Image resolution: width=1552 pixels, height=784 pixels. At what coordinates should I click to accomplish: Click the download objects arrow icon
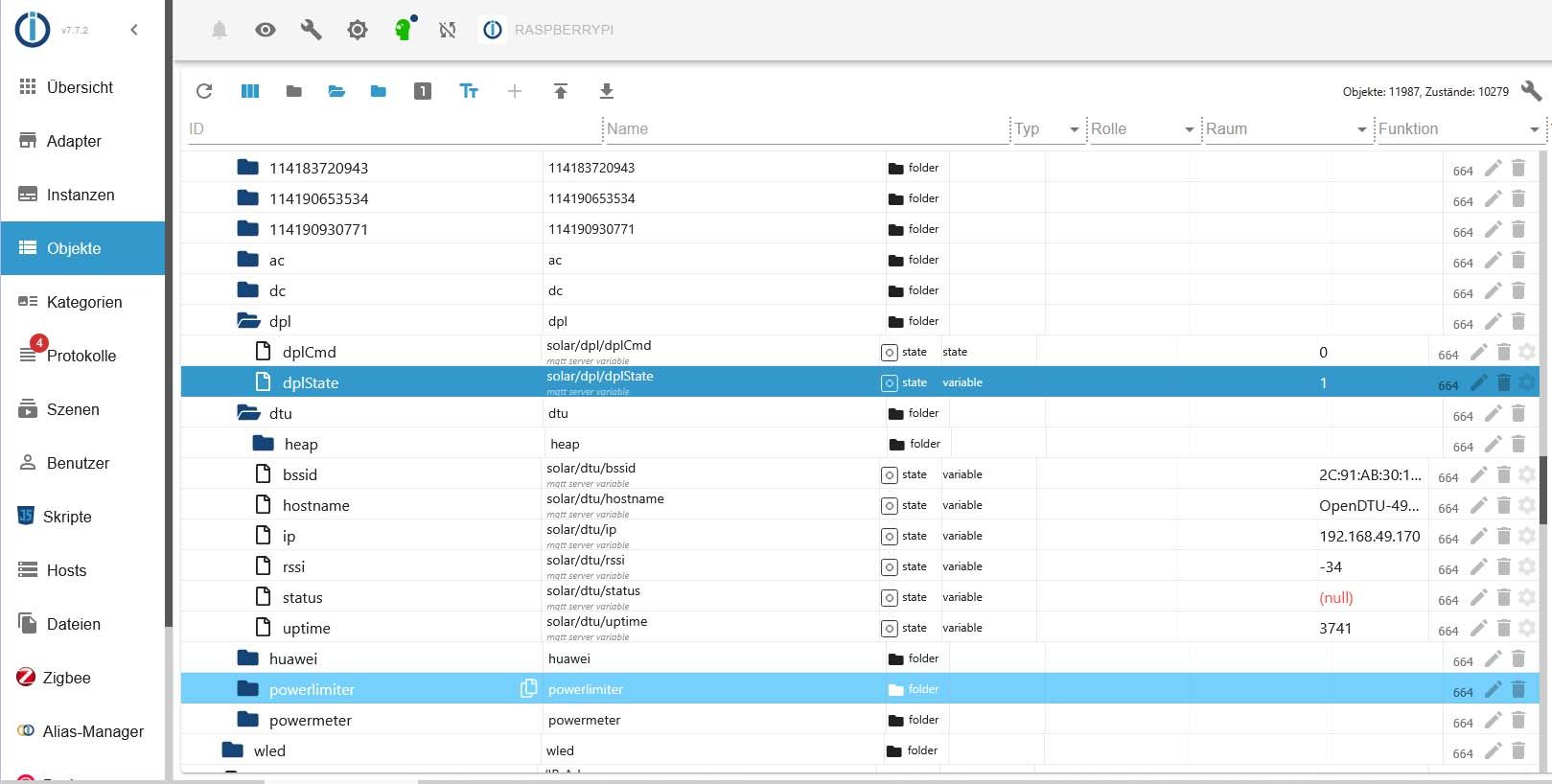point(607,91)
